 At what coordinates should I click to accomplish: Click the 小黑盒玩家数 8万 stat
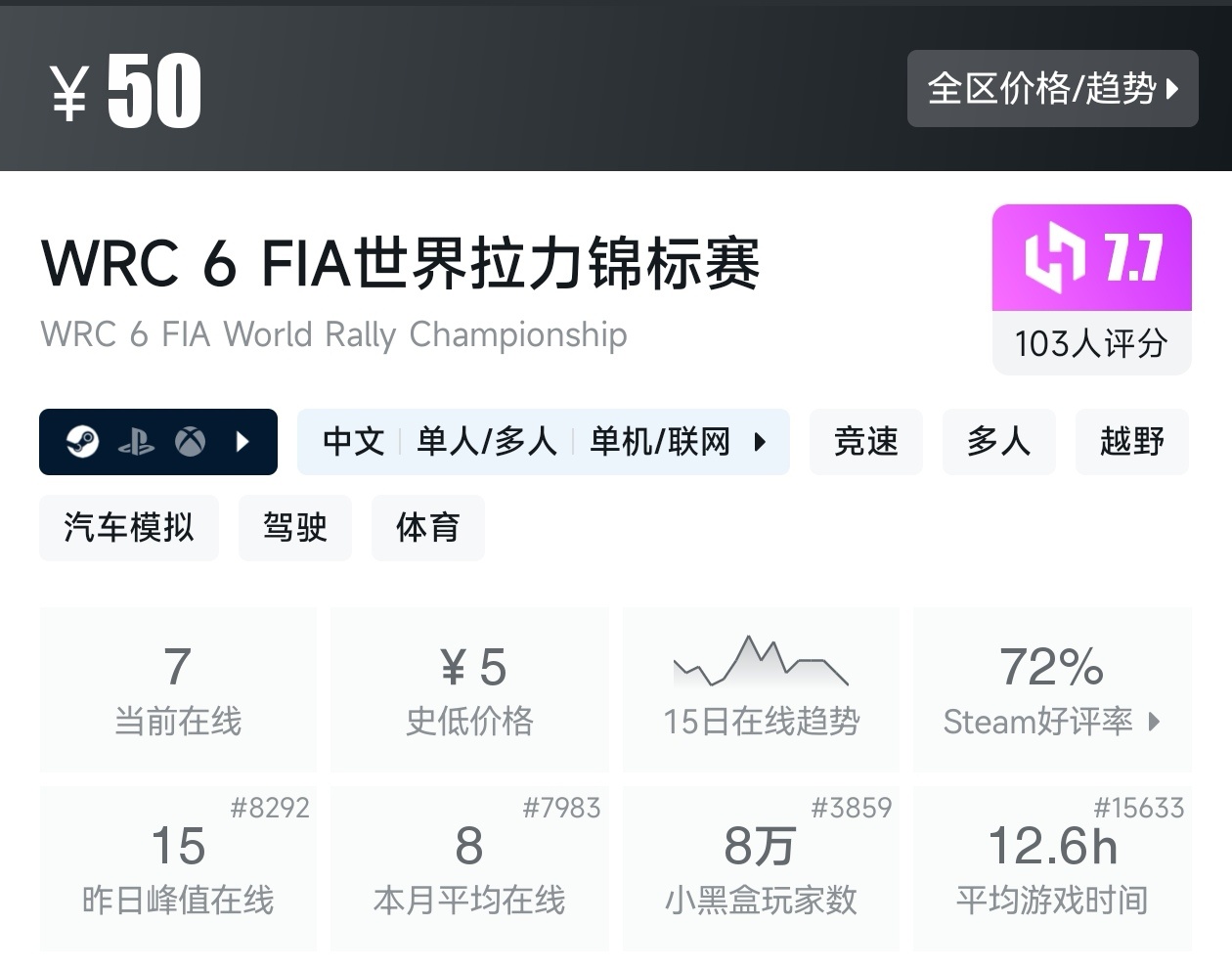(762, 868)
